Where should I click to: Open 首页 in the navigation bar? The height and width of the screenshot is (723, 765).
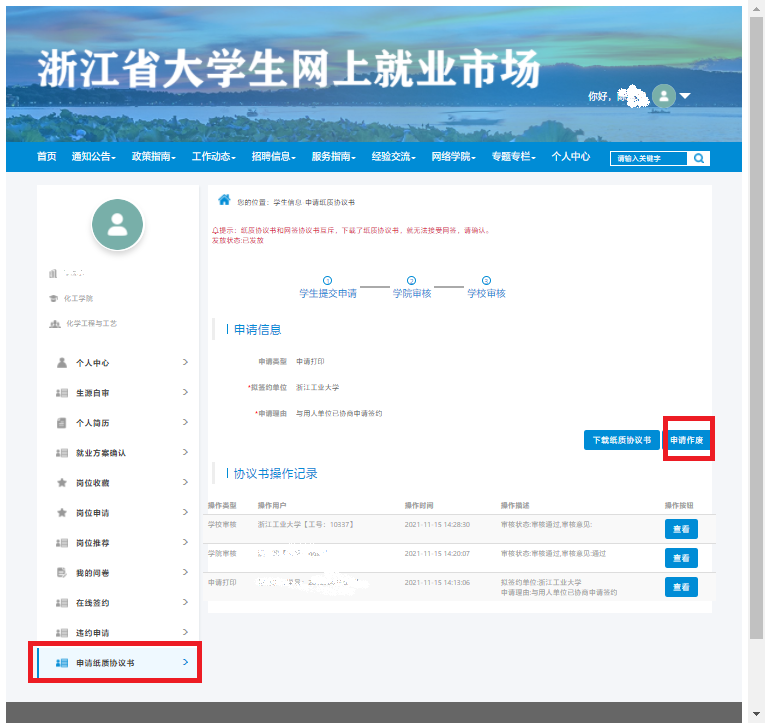point(46,157)
